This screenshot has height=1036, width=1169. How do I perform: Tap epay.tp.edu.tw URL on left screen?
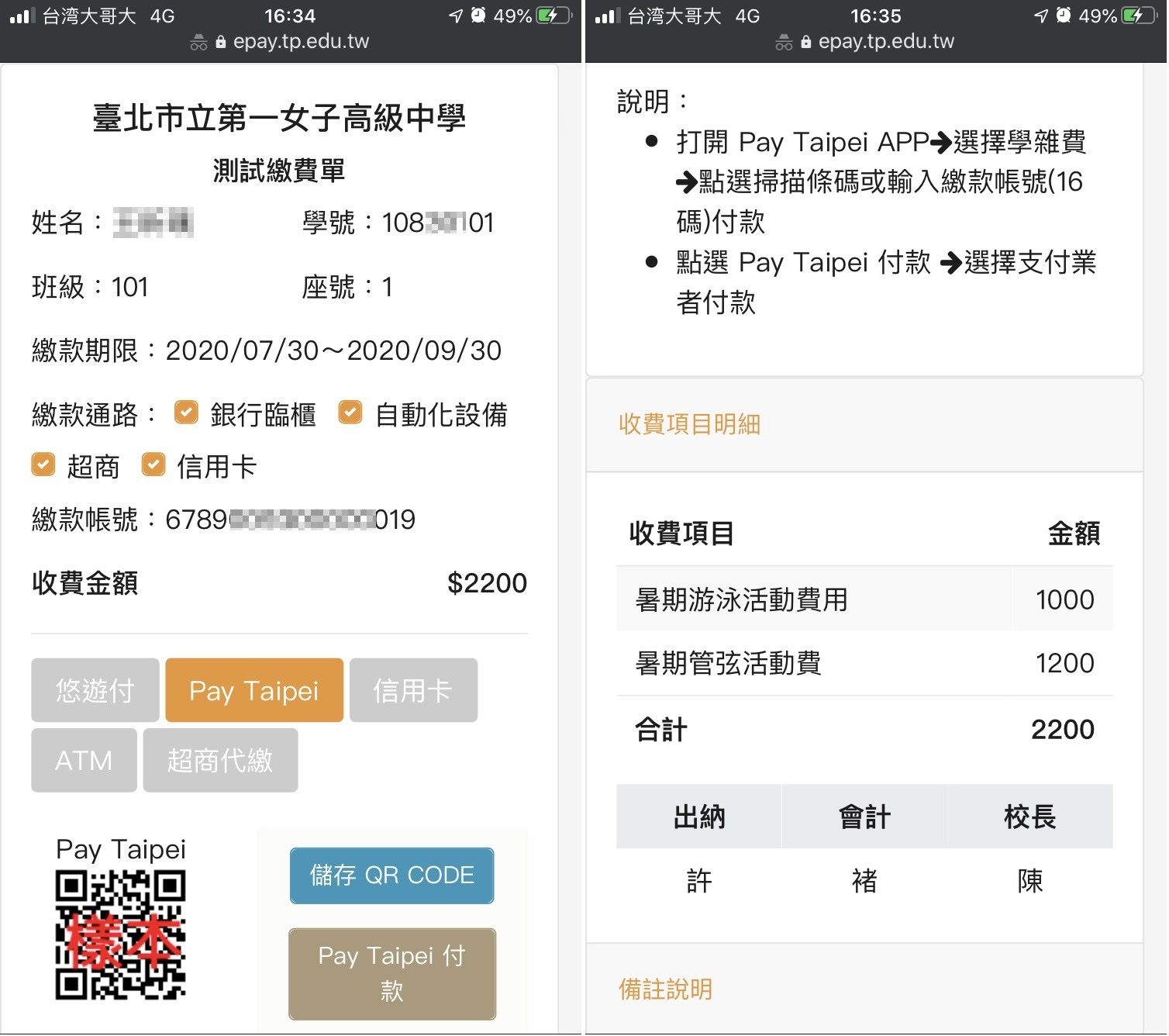(x=301, y=42)
